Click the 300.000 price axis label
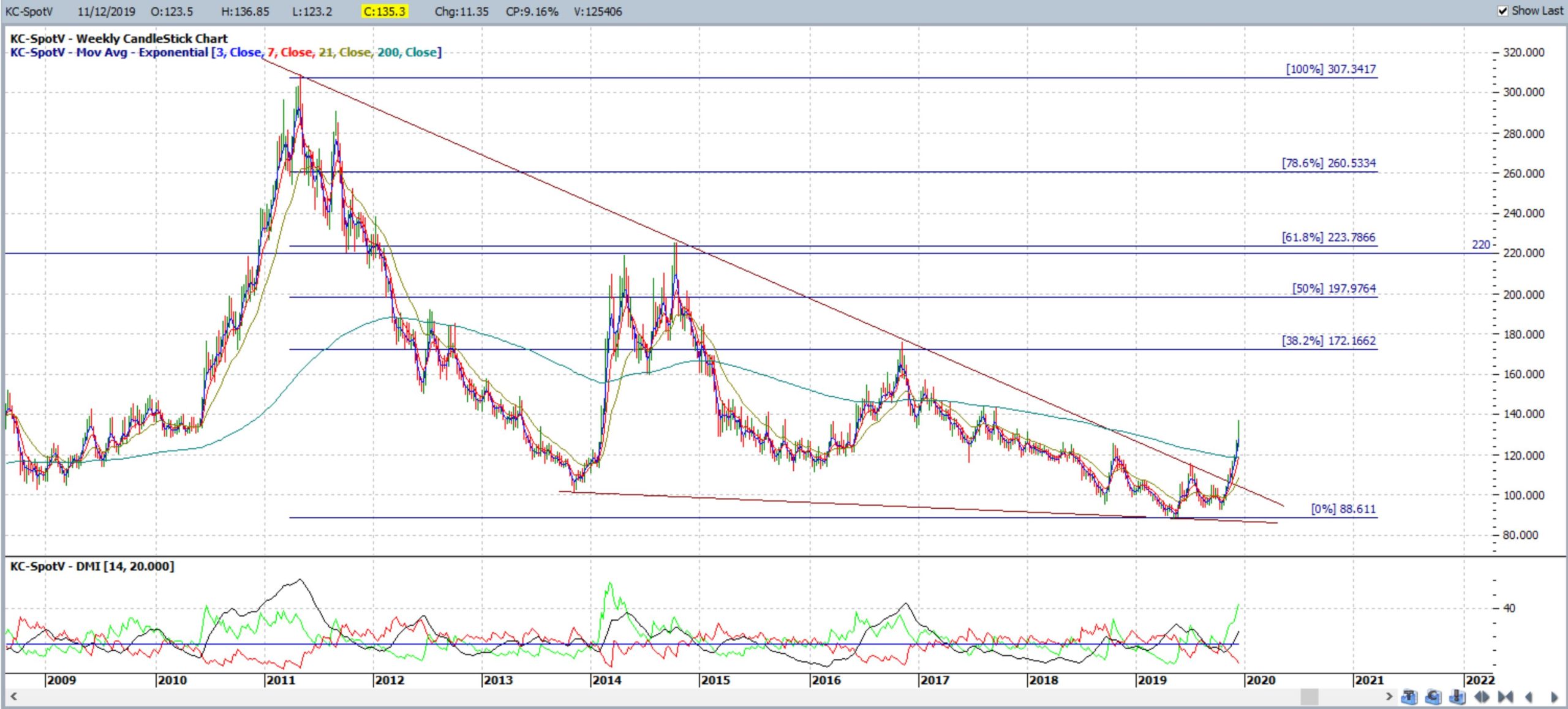This screenshot has height=709, width=1568. (x=1524, y=92)
